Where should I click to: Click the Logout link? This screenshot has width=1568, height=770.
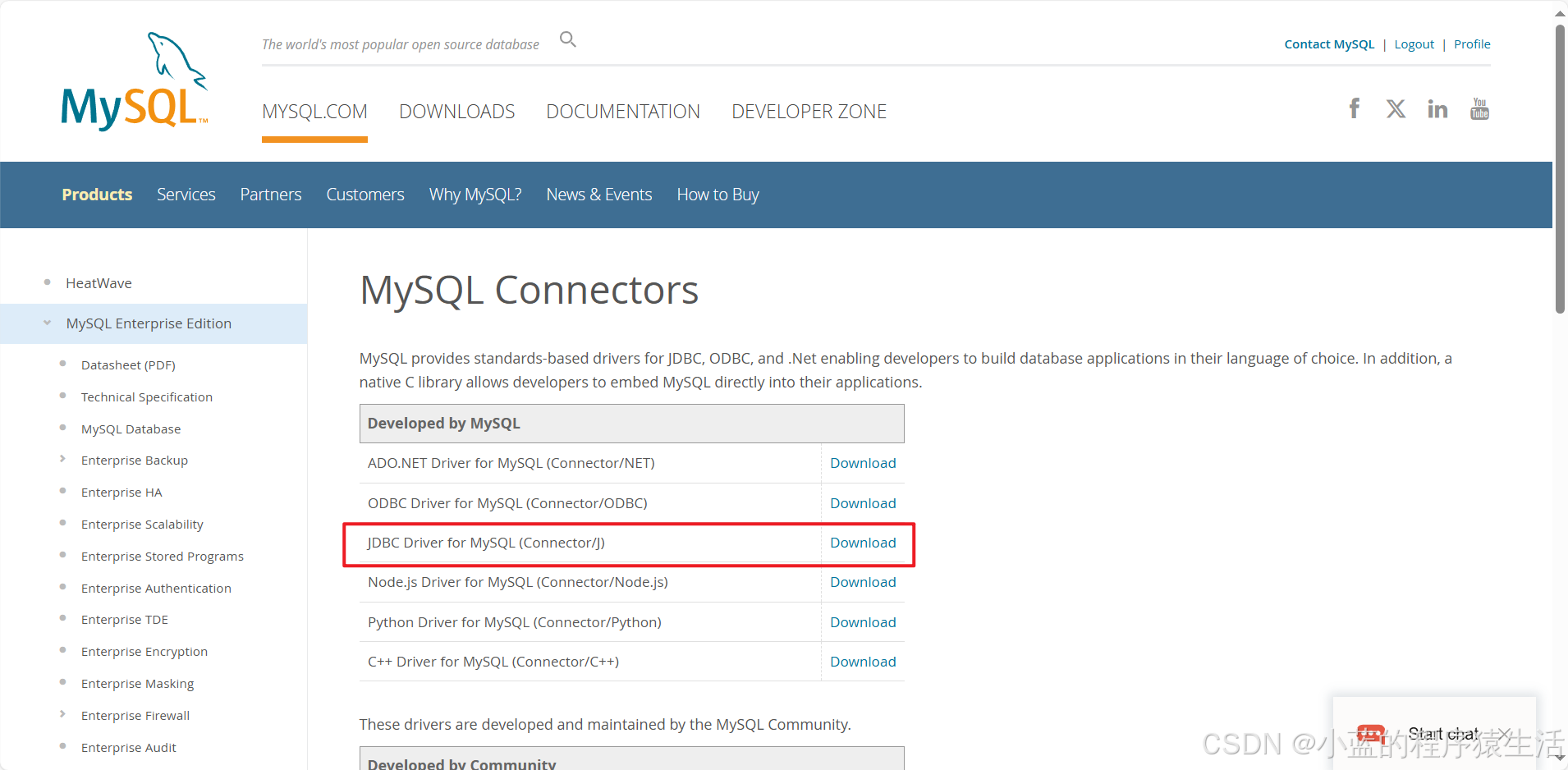[x=1414, y=44]
